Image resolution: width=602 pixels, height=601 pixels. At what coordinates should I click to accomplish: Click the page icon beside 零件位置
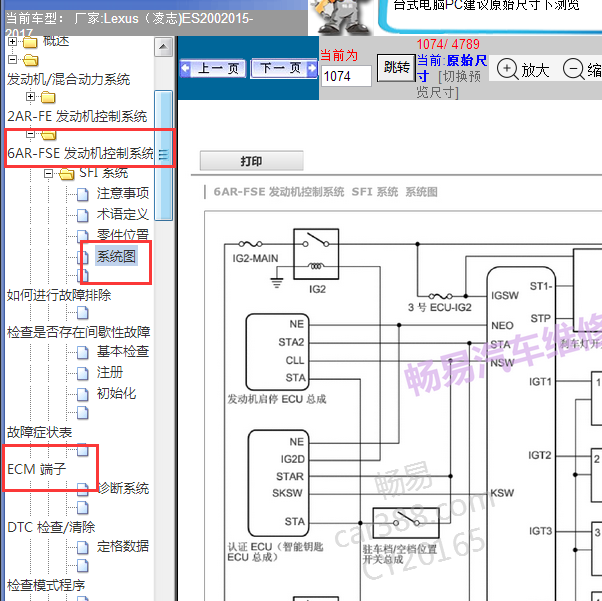coord(83,235)
